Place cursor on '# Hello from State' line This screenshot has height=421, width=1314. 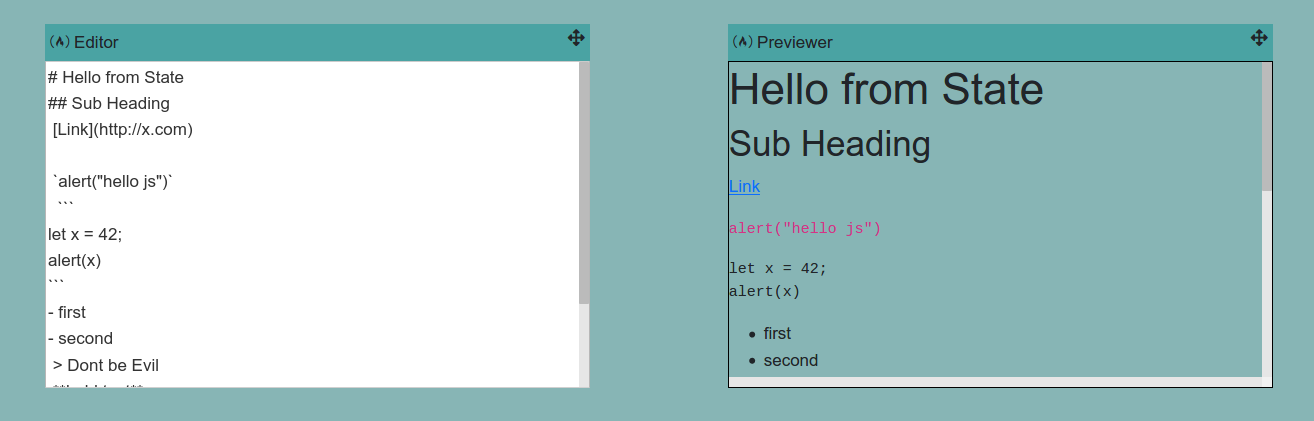pyautogui.click(x=116, y=77)
